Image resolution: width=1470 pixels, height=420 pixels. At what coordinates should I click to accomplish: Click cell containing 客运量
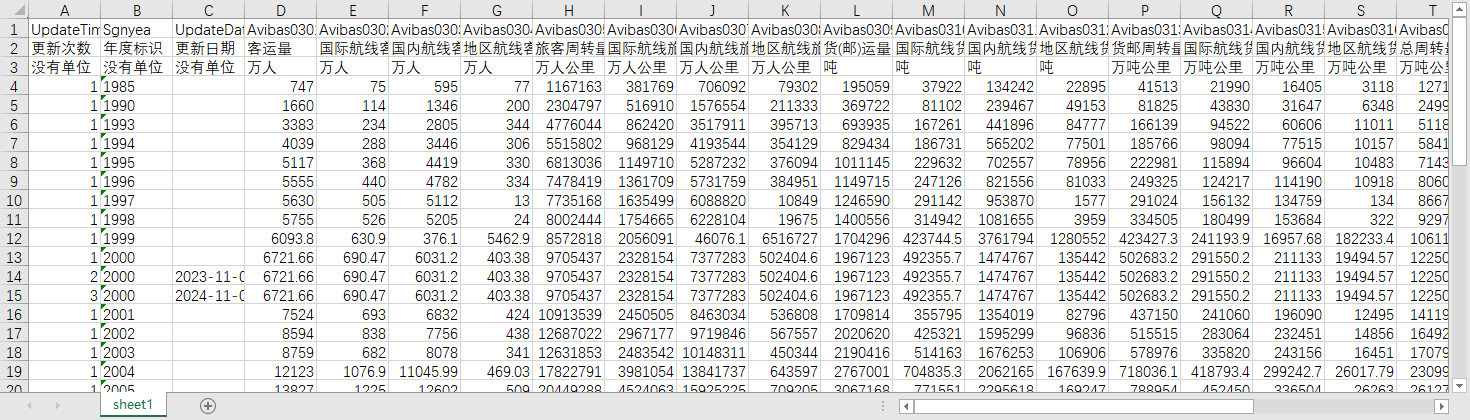281,48
